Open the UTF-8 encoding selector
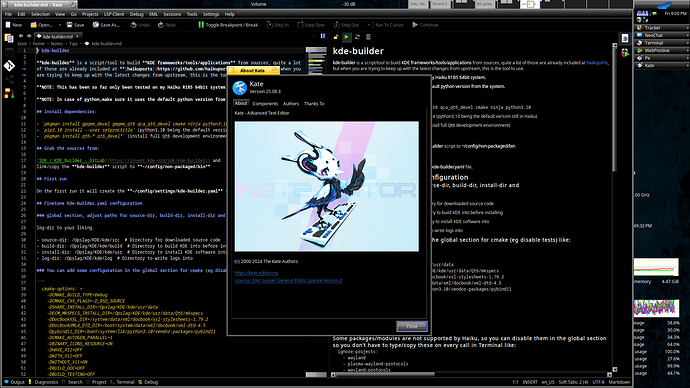 click(598, 382)
